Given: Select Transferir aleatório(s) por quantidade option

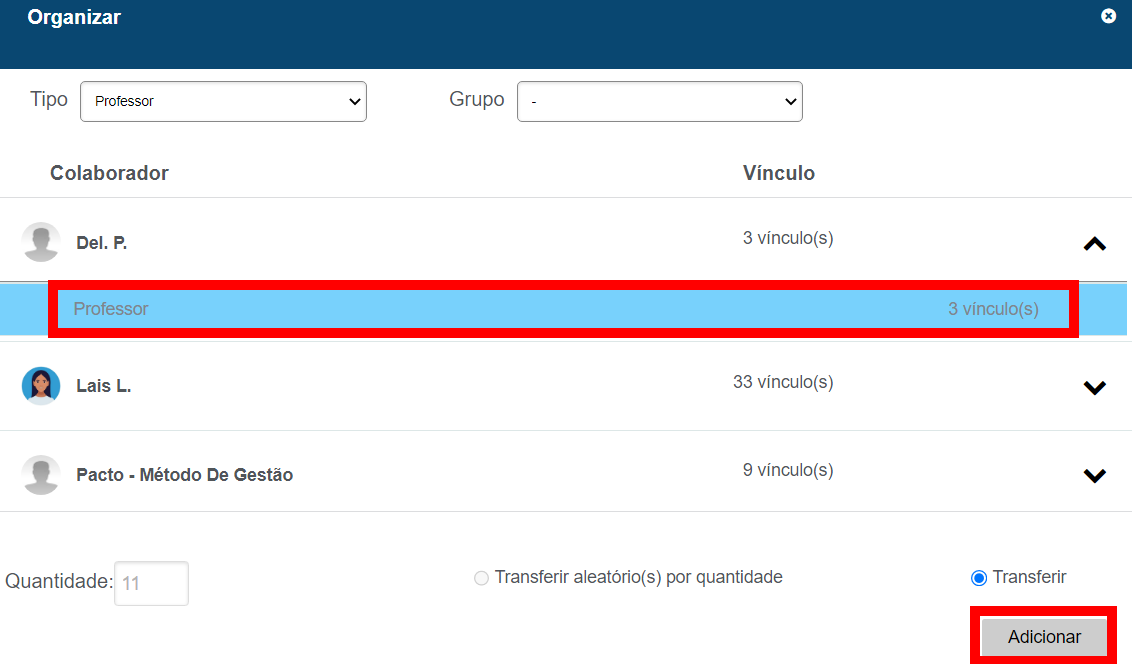Looking at the screenshot, I should [x=482, y=578].
